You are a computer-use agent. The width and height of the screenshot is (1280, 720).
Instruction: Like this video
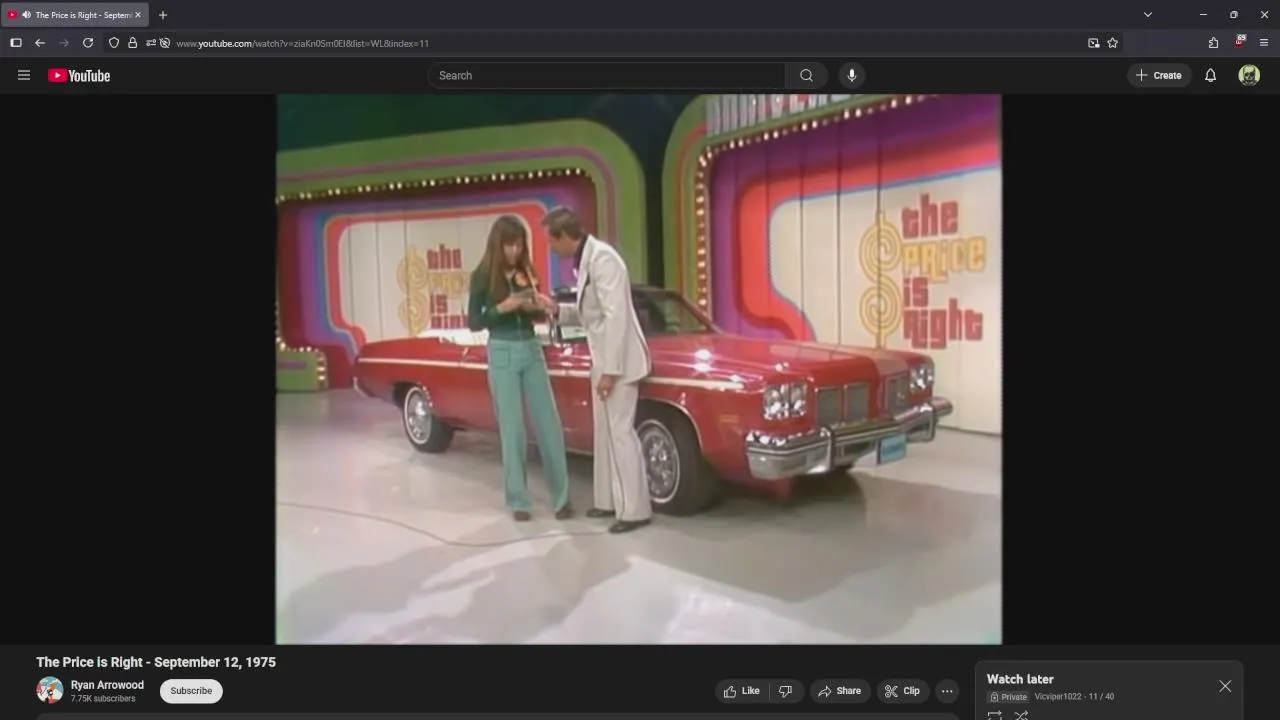[x=742, y=691]
